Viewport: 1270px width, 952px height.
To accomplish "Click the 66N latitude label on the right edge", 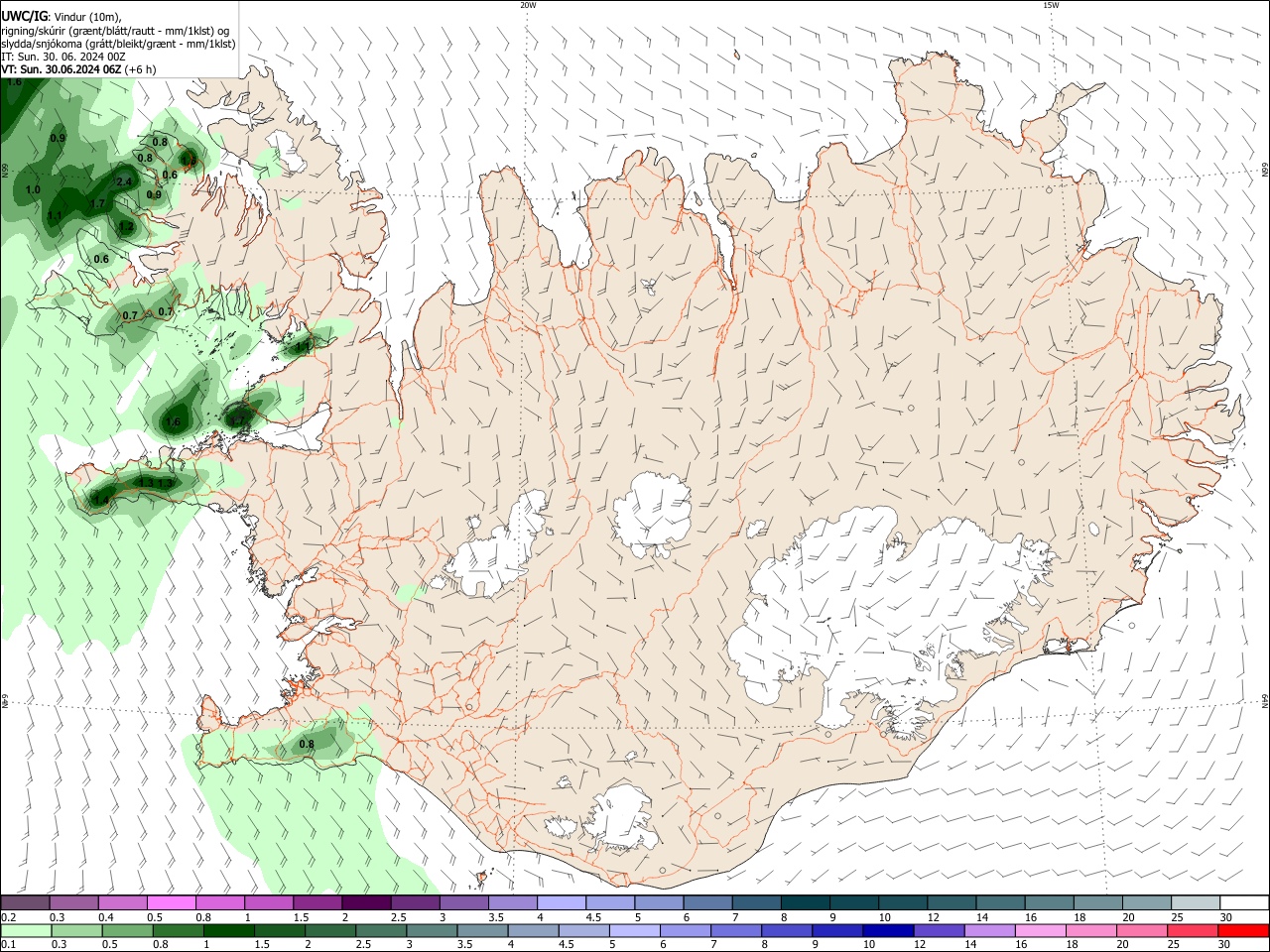I will 1265,172.
